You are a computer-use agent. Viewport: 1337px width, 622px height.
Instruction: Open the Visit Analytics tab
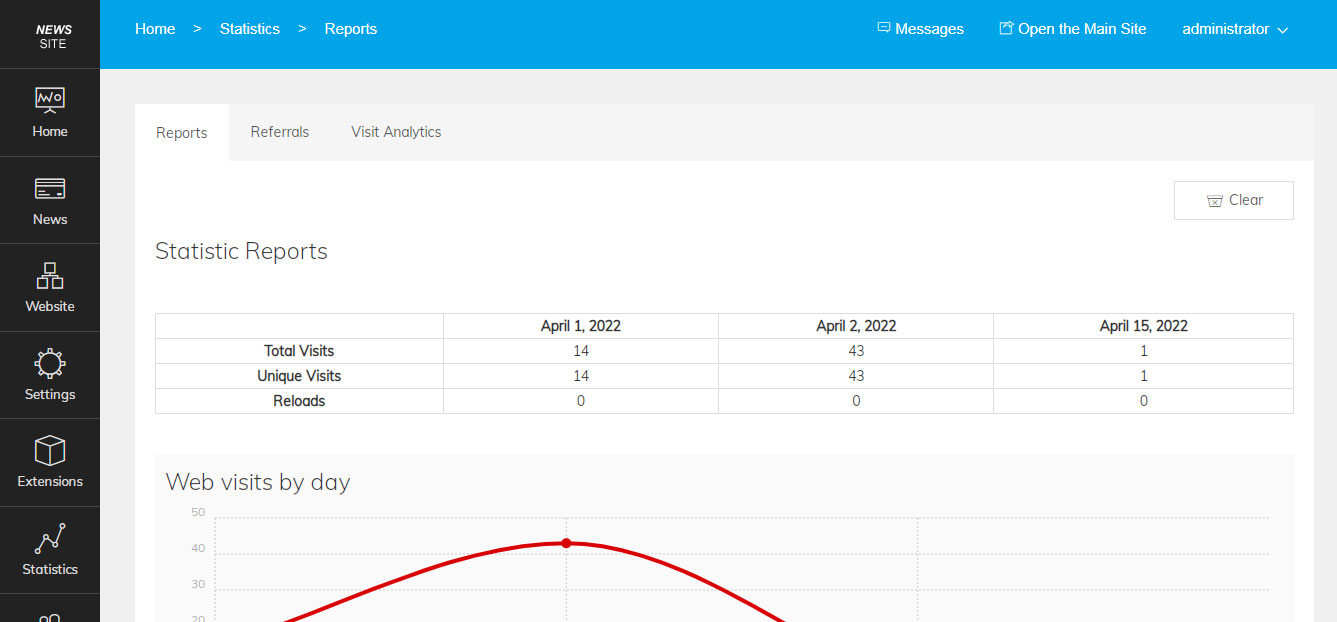pos(396,131)
